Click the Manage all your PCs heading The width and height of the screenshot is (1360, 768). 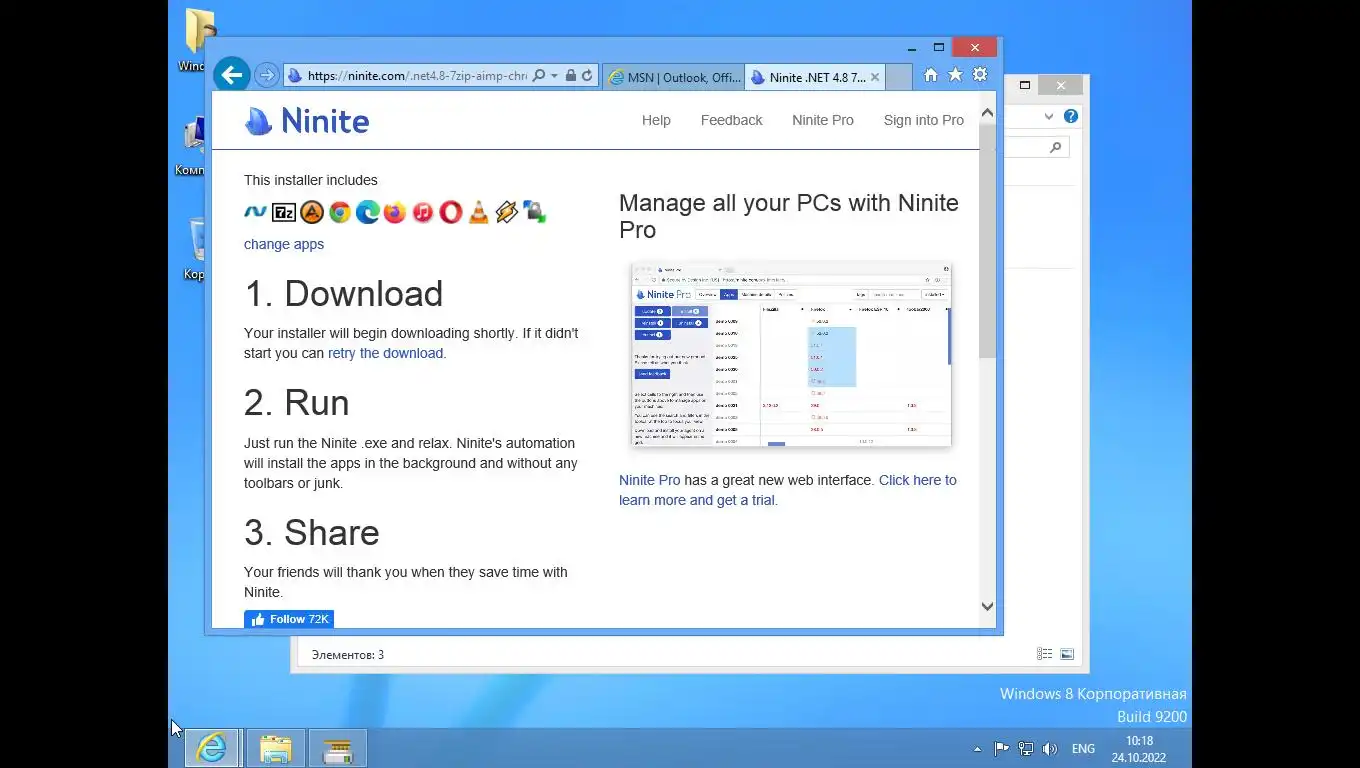click(x=789, y=216)
